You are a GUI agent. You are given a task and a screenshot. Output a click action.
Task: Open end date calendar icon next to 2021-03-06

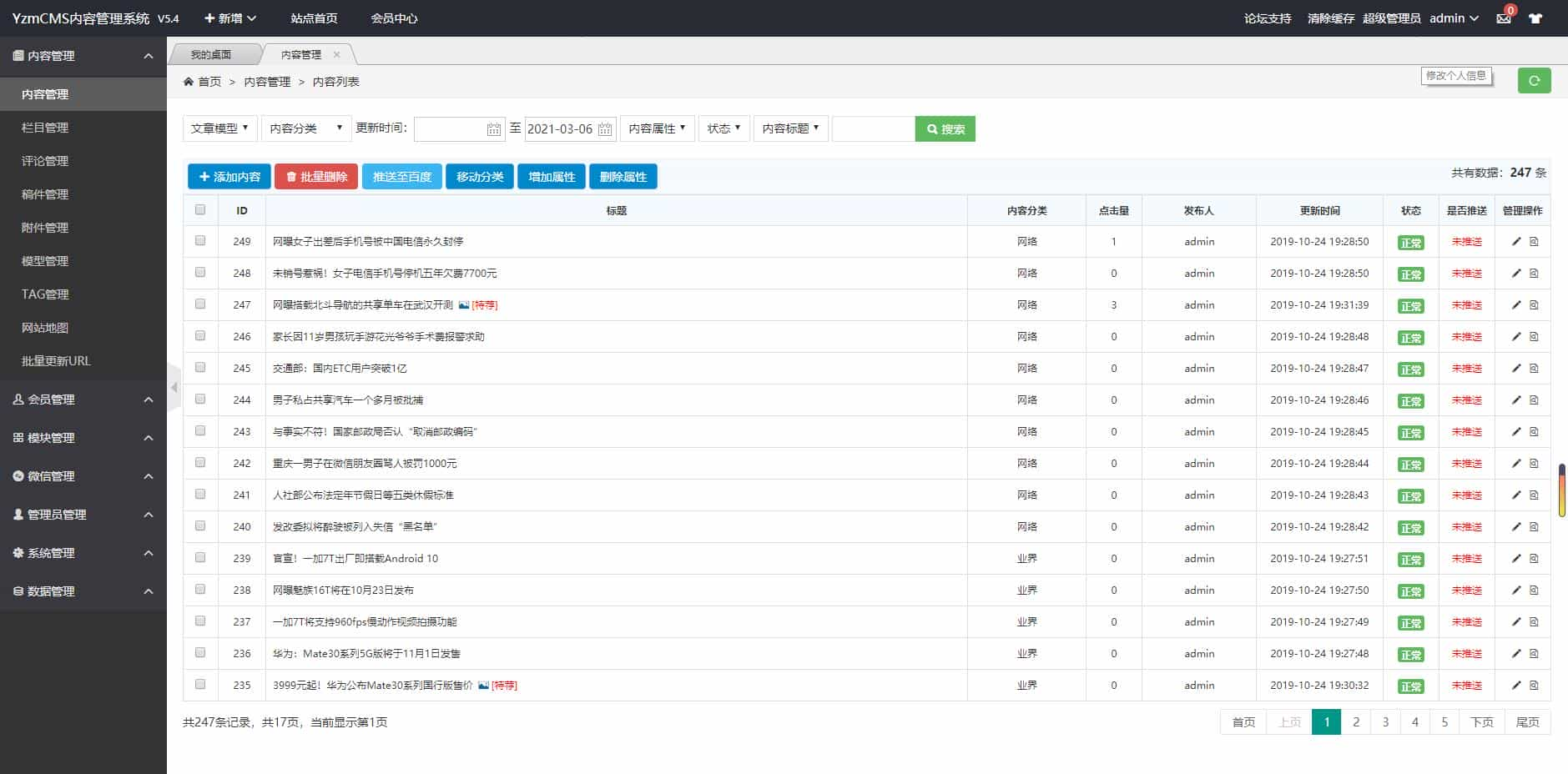click(605, 129)
